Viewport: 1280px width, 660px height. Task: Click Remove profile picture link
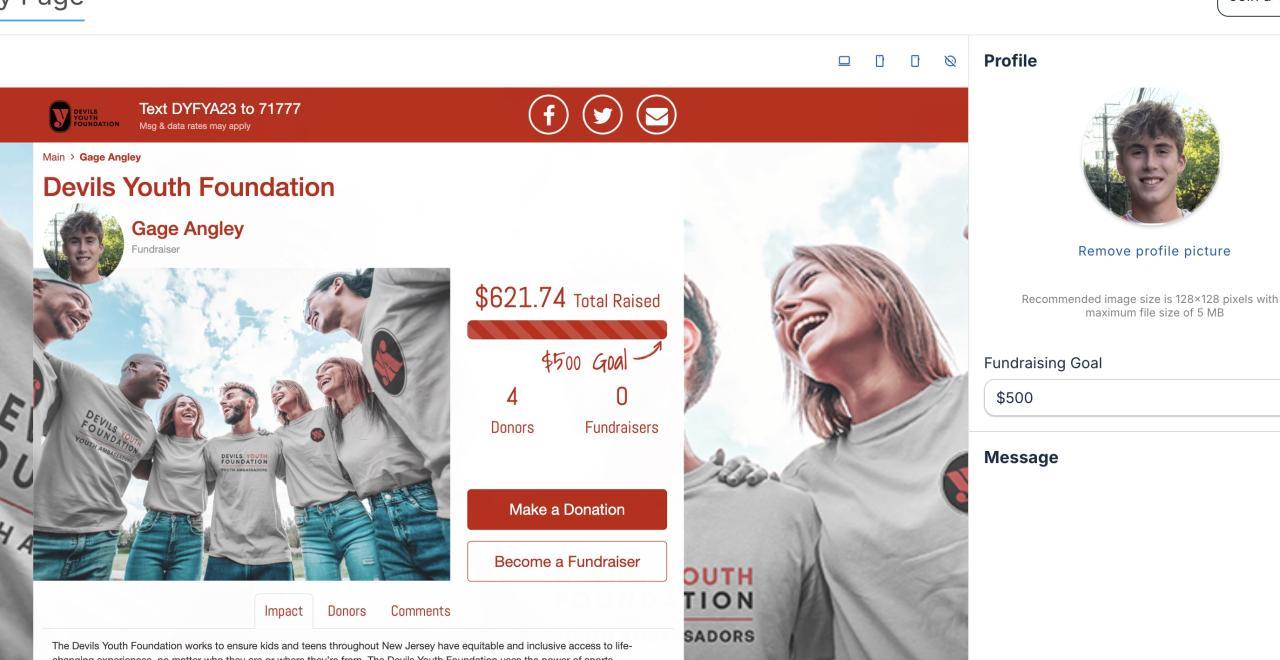1154,251
